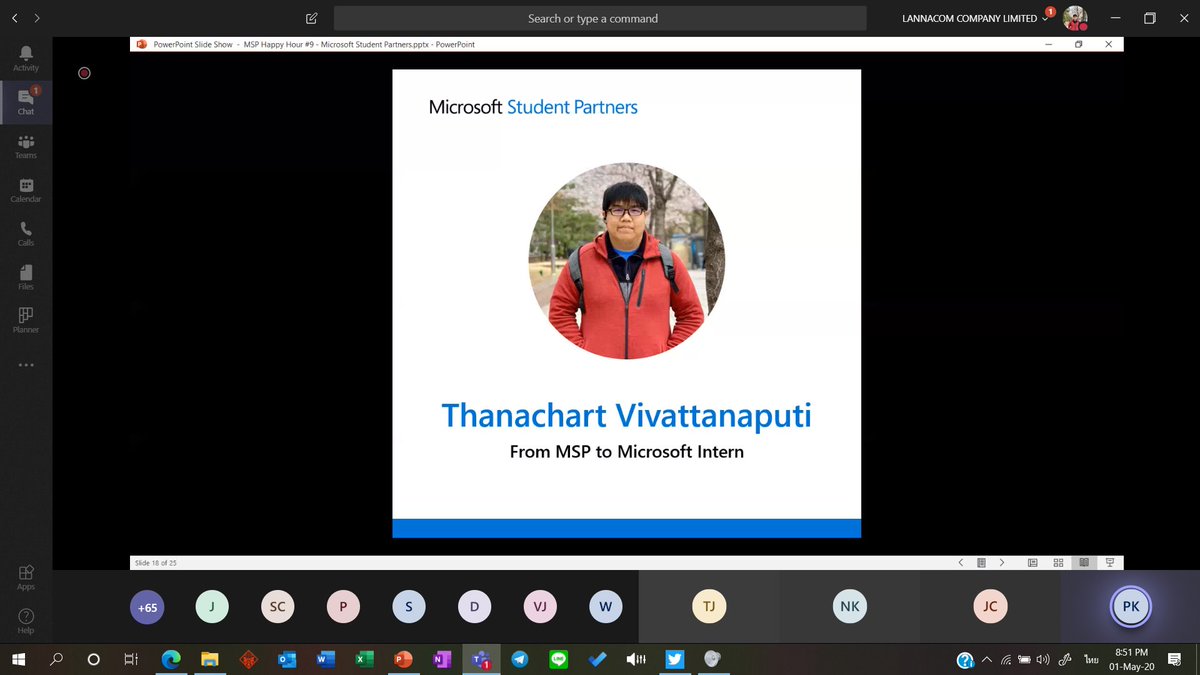Switch PowerPoint to Slide Sorter view
The height and width of the screenshot is (675, 1200).
tap(1059, 563)
